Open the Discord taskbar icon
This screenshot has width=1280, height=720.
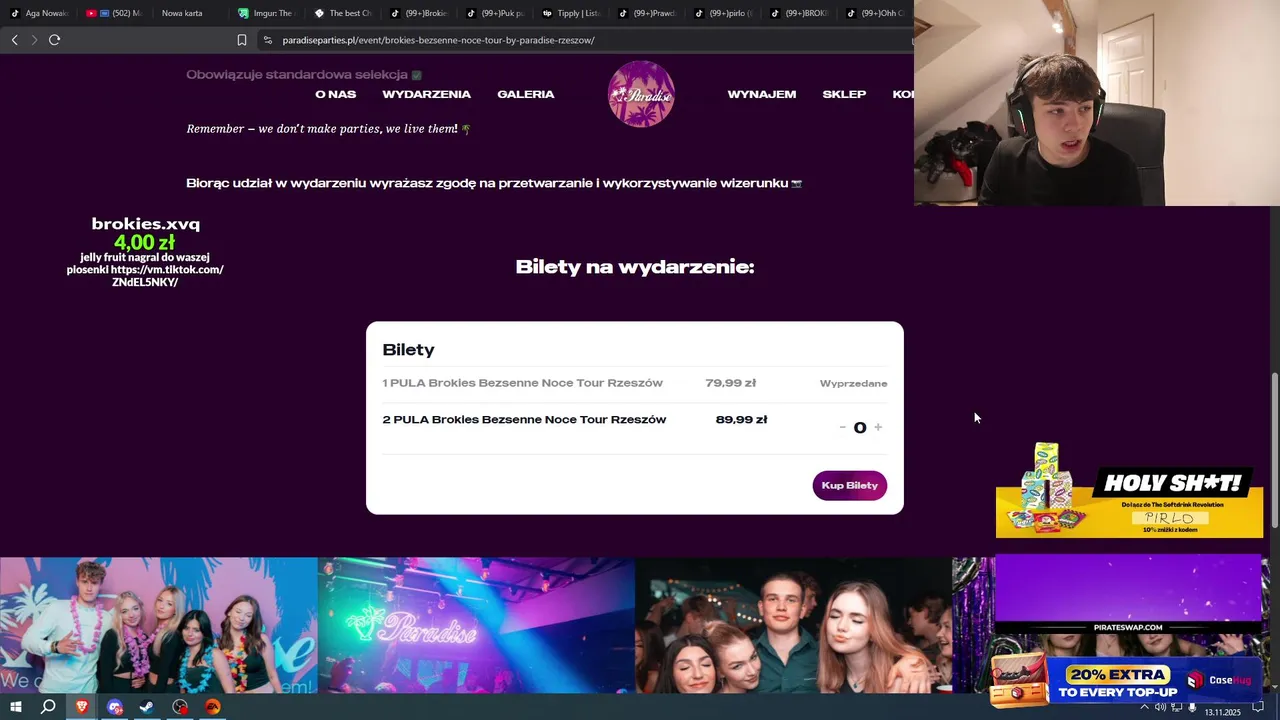tap(115, 707)
